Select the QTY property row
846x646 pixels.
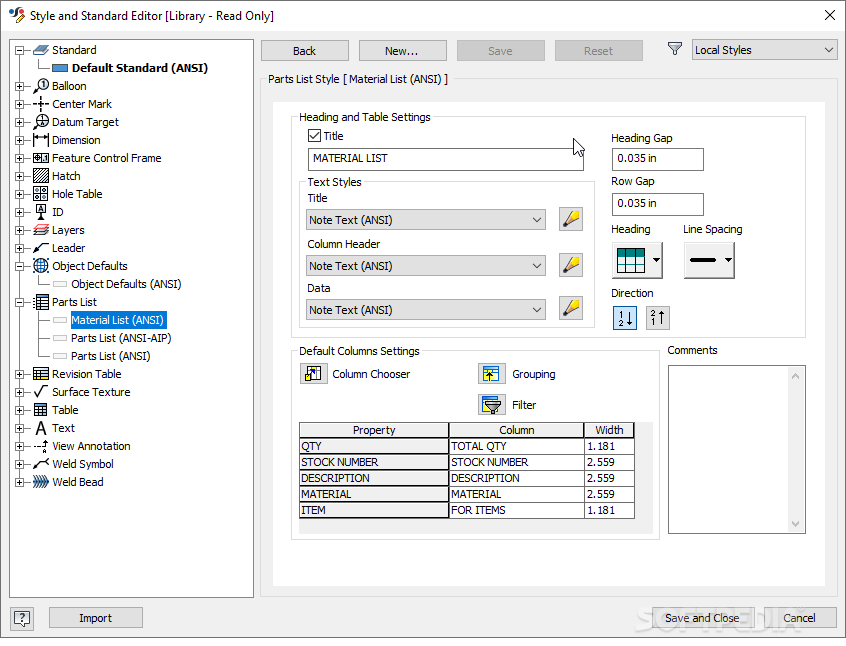(374, 446)
